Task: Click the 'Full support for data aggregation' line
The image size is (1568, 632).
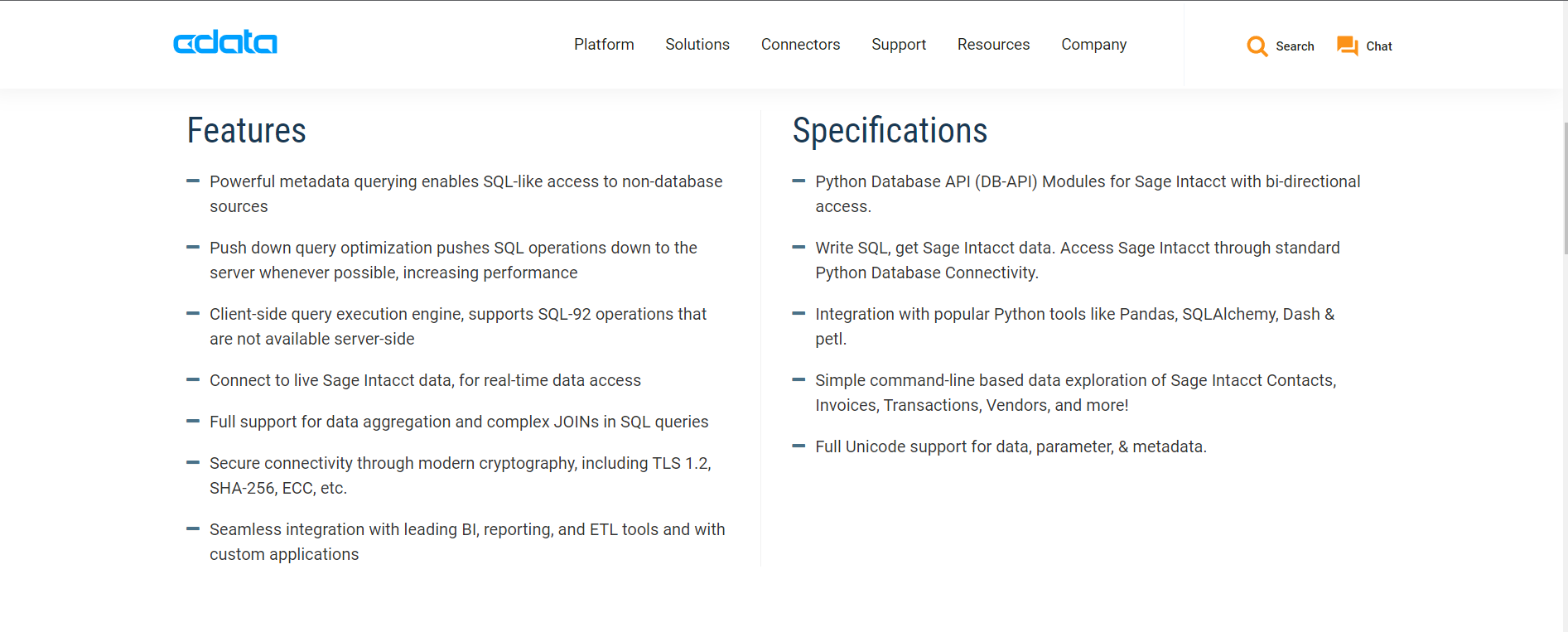Action: pos(459,422)
